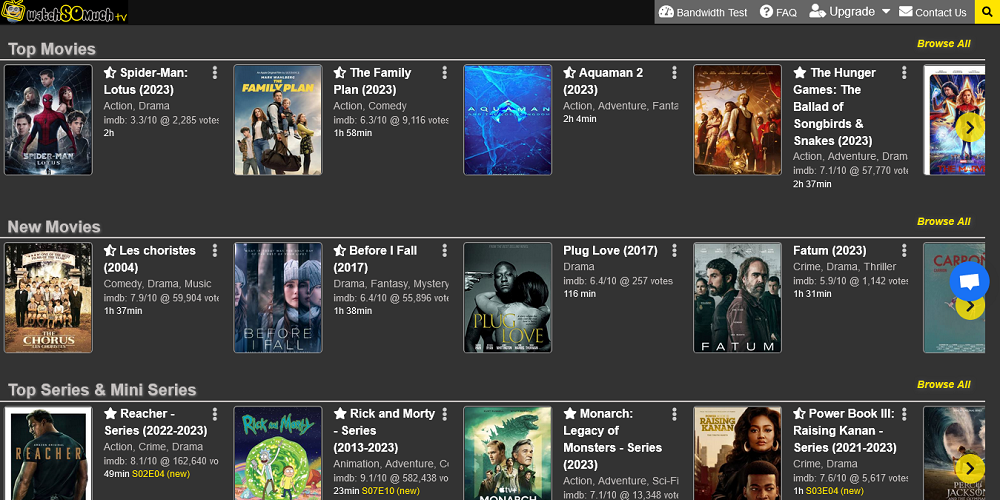
Task: Browse All in Top Series section
Action: pos(944,385)
